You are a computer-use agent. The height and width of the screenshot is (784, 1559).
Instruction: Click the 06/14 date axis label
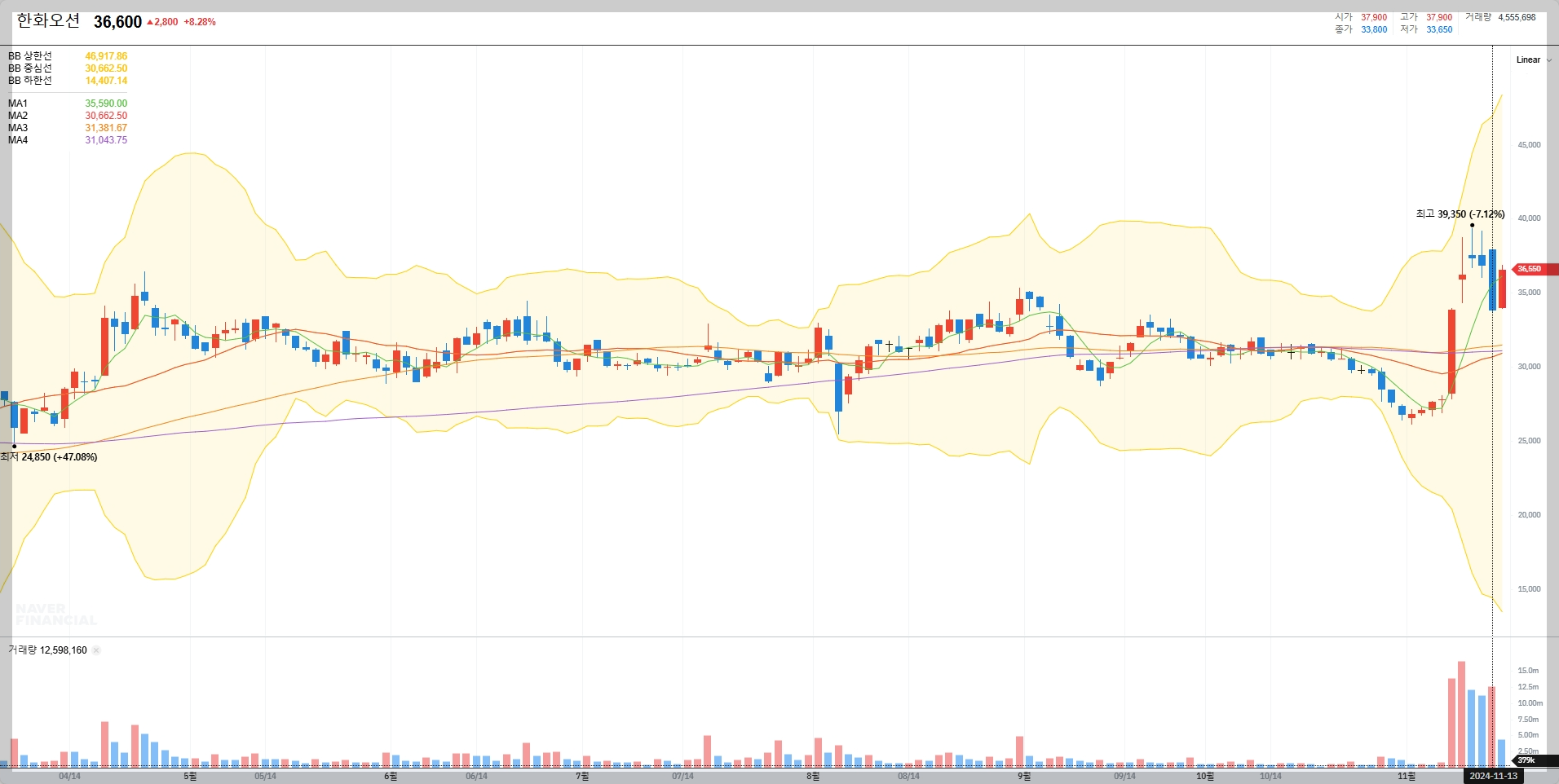[x=476, y=777]
